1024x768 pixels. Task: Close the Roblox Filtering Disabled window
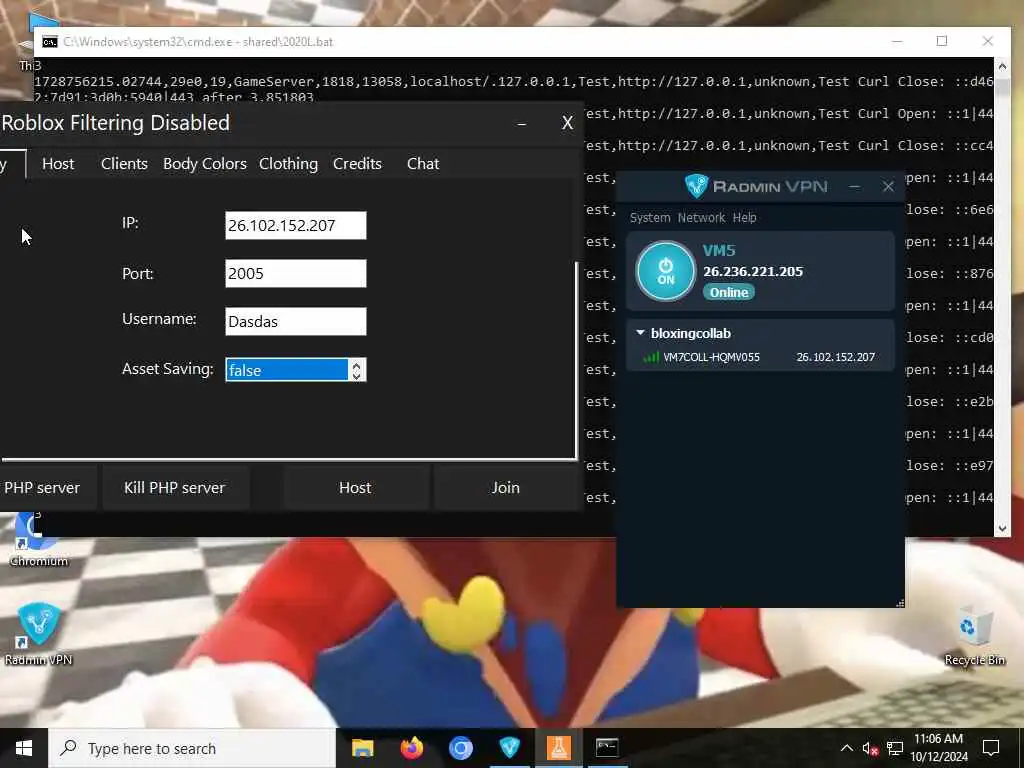(568, 123)
